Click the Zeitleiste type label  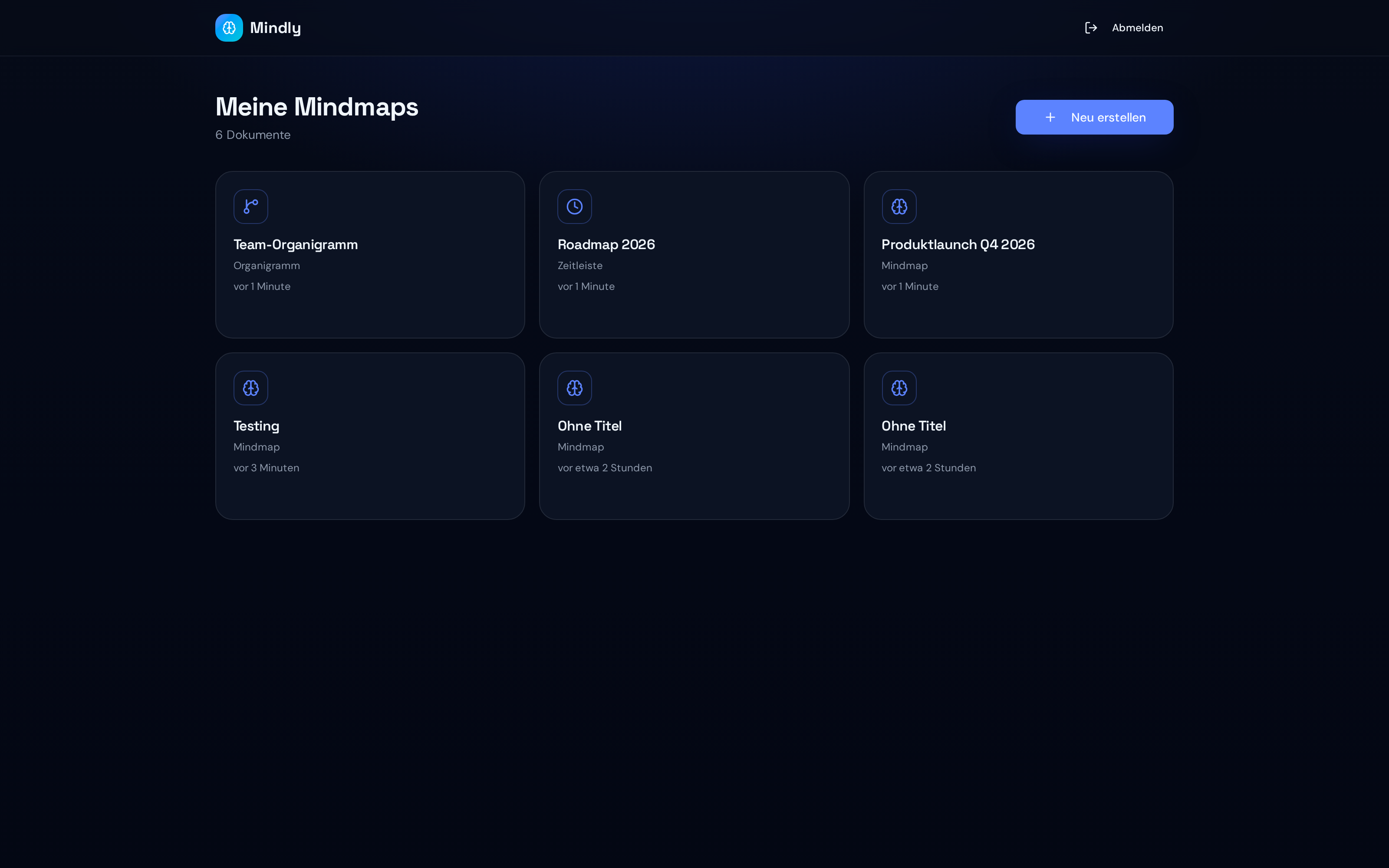point(580,266)
